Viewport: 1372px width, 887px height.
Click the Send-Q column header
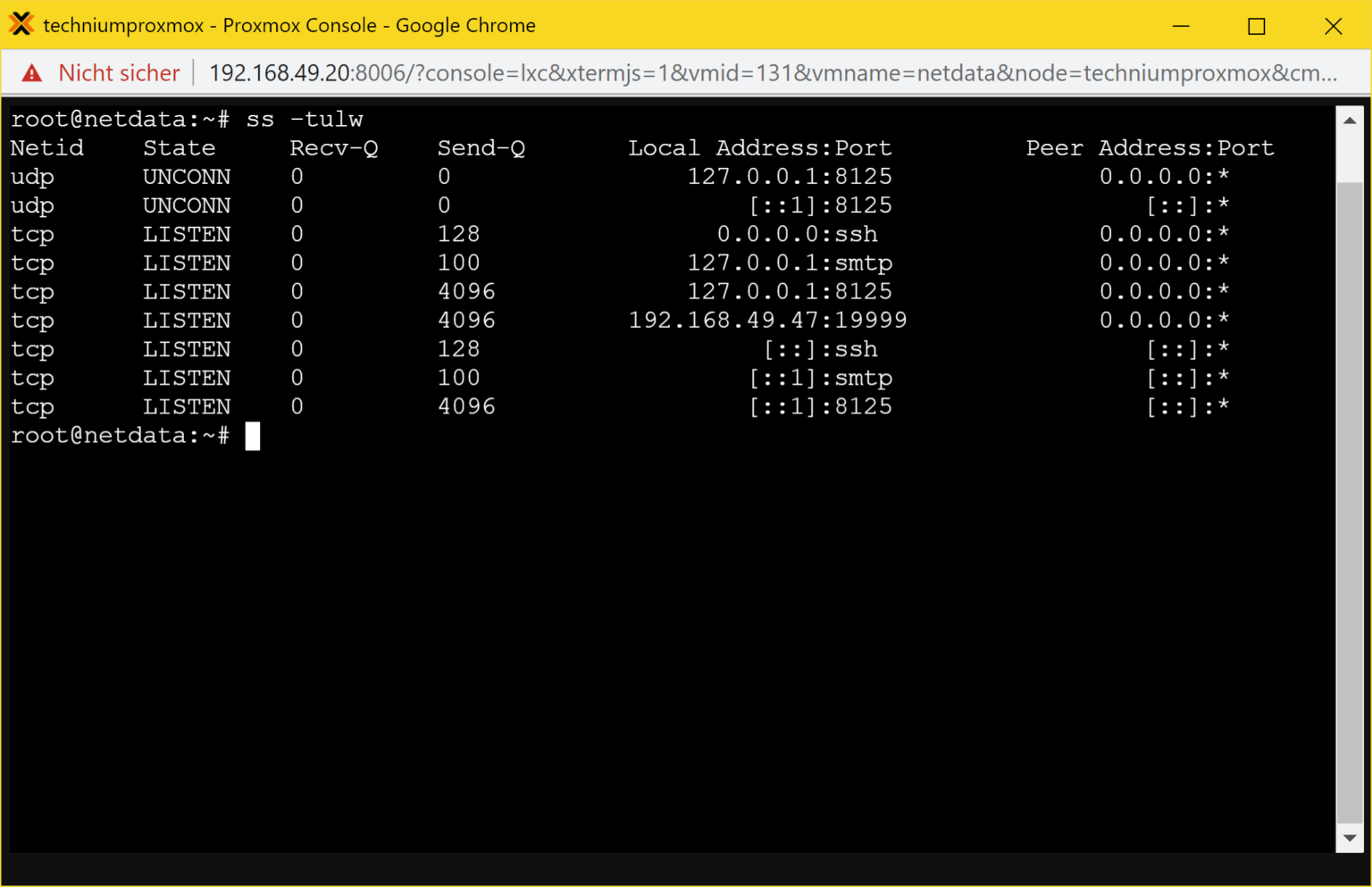coord(481,148)
